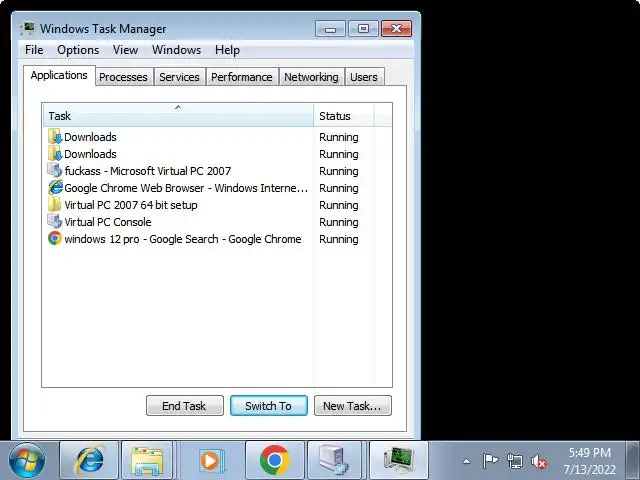
Task: Open the View menu
Action: coord(125,50)
